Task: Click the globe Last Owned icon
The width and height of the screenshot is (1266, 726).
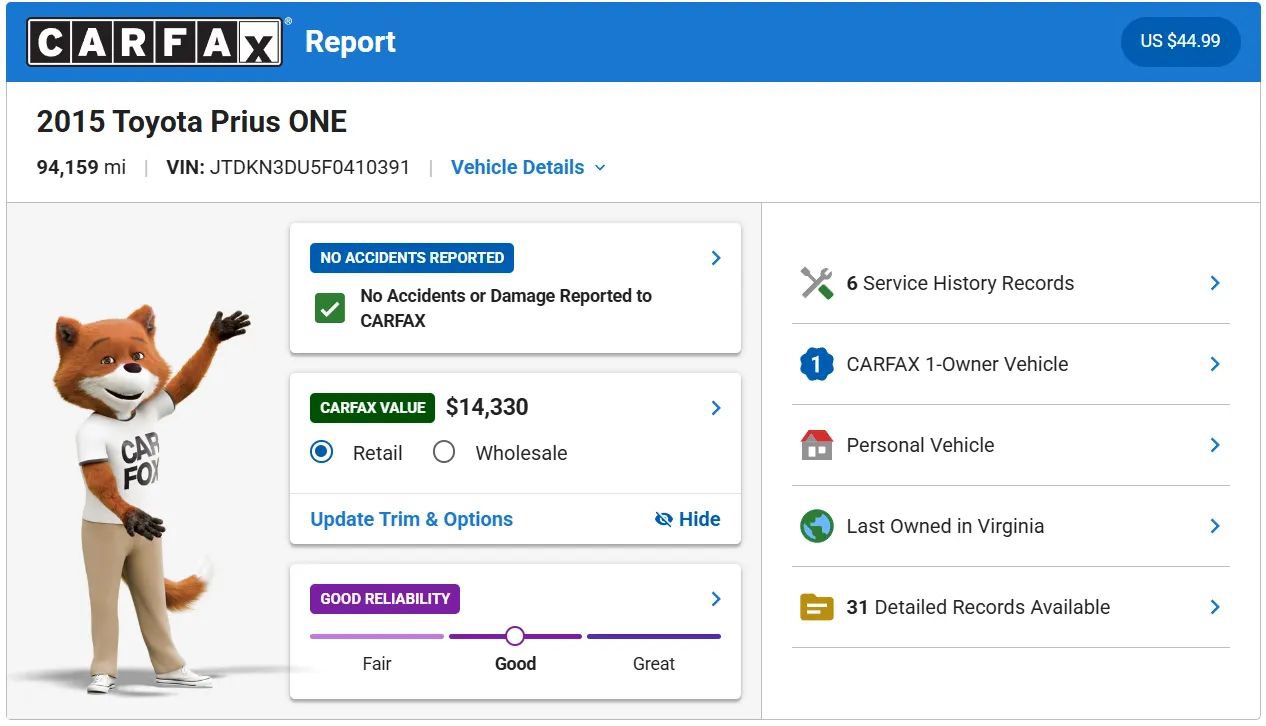Action: (x=817, y=526)
